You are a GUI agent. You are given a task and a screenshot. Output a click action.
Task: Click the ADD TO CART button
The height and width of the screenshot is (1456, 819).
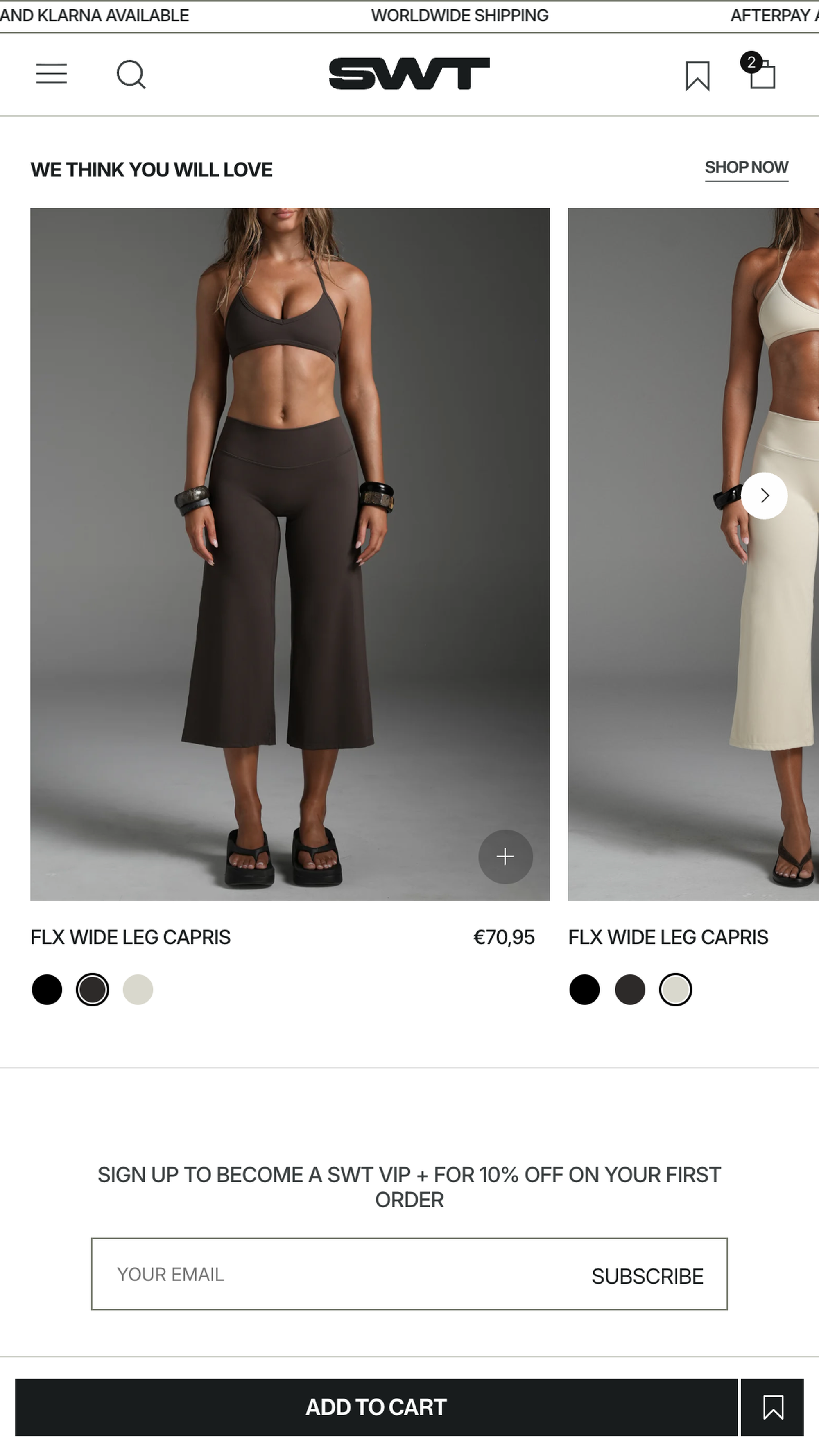376,1407
